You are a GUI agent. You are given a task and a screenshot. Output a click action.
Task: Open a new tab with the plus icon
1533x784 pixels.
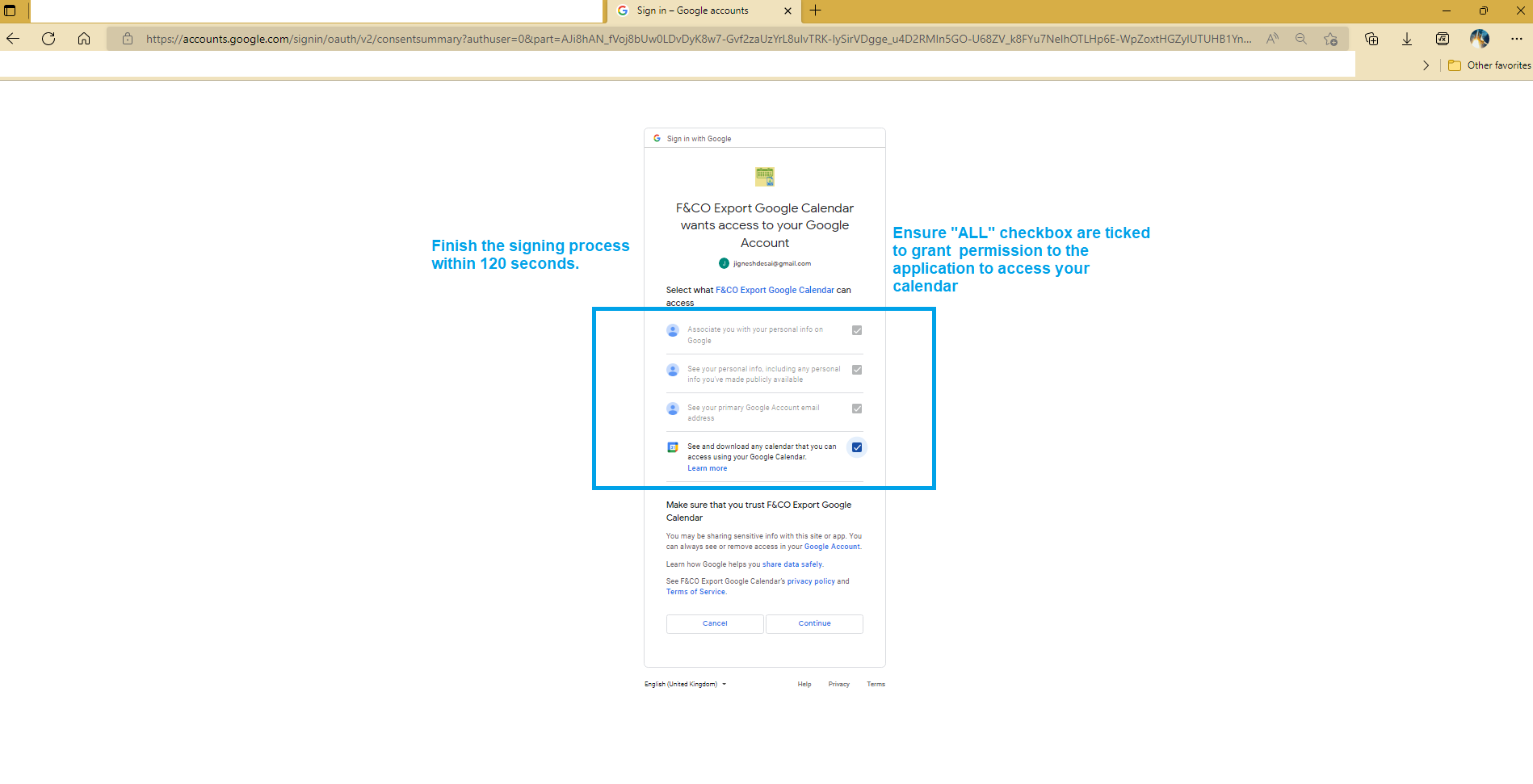tap(816, 10)
